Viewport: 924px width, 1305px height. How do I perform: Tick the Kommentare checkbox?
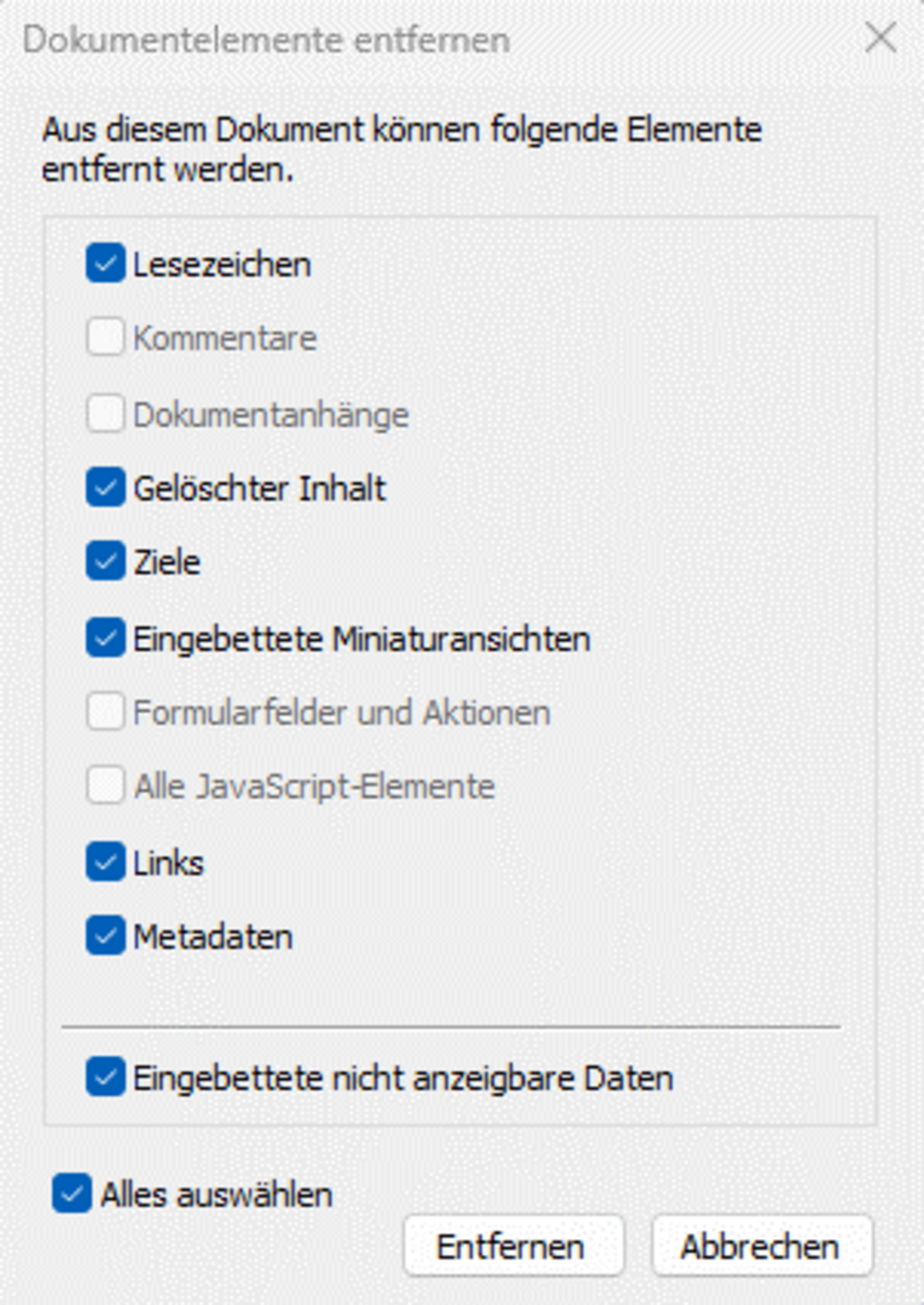(105, 337)
